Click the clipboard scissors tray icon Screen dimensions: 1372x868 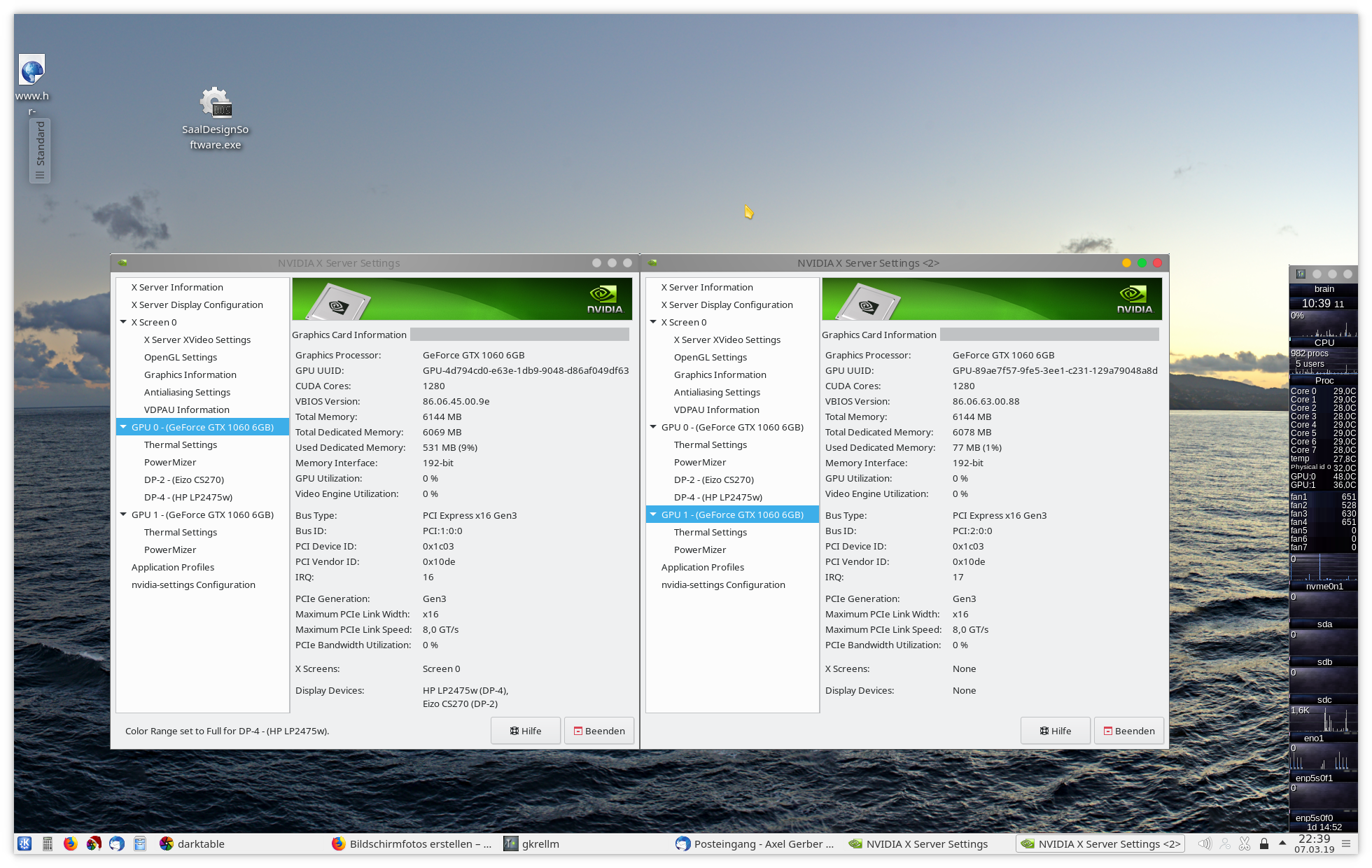point(1245,843)
